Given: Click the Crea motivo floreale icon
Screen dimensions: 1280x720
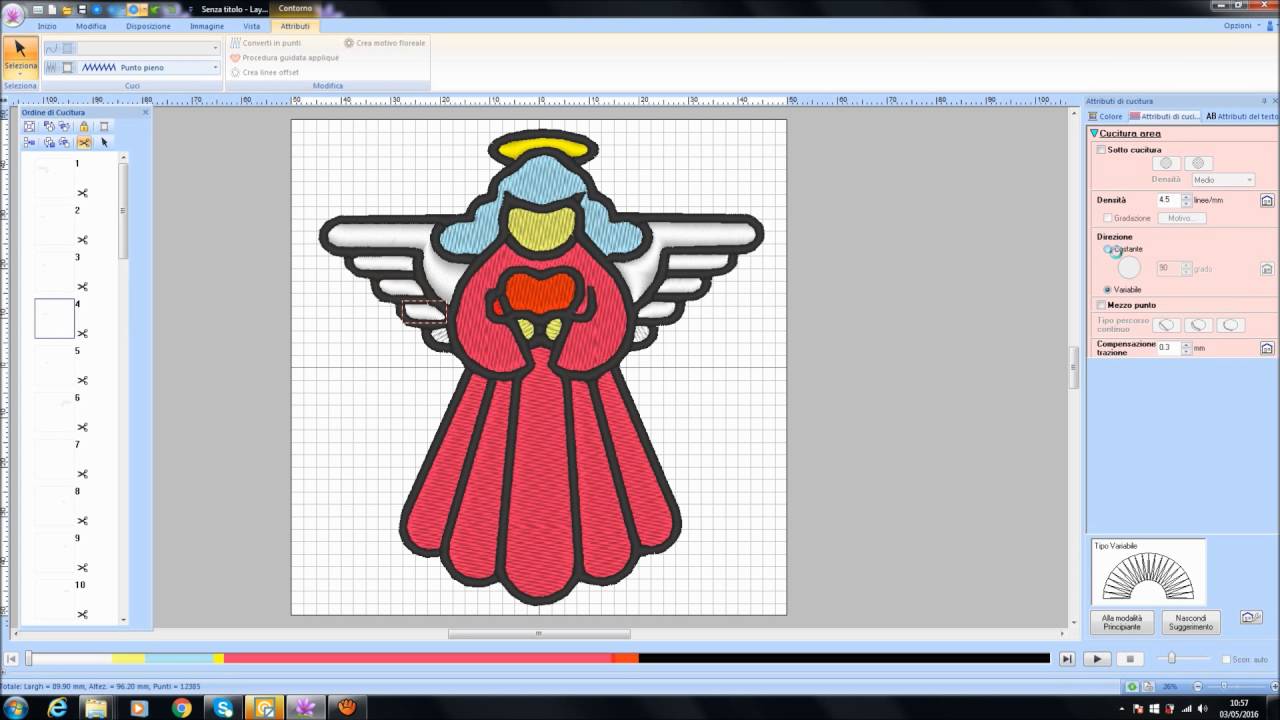Looking at the screenshot, I should click(348, 43).
